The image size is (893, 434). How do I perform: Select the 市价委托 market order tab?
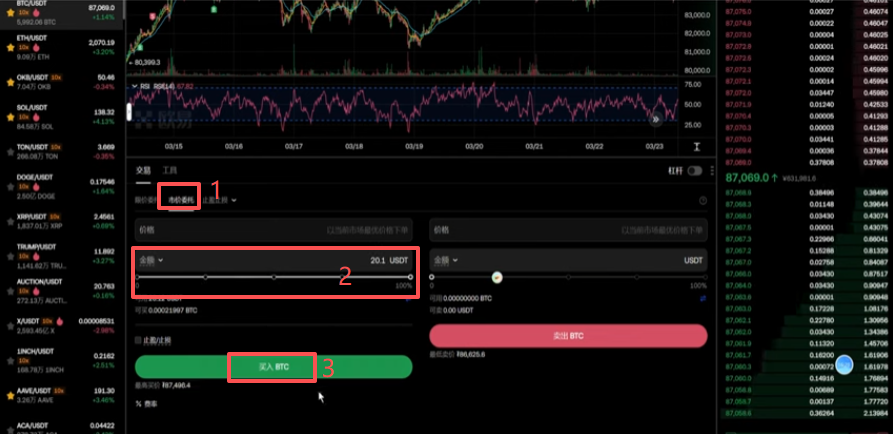tap(181, 200)
